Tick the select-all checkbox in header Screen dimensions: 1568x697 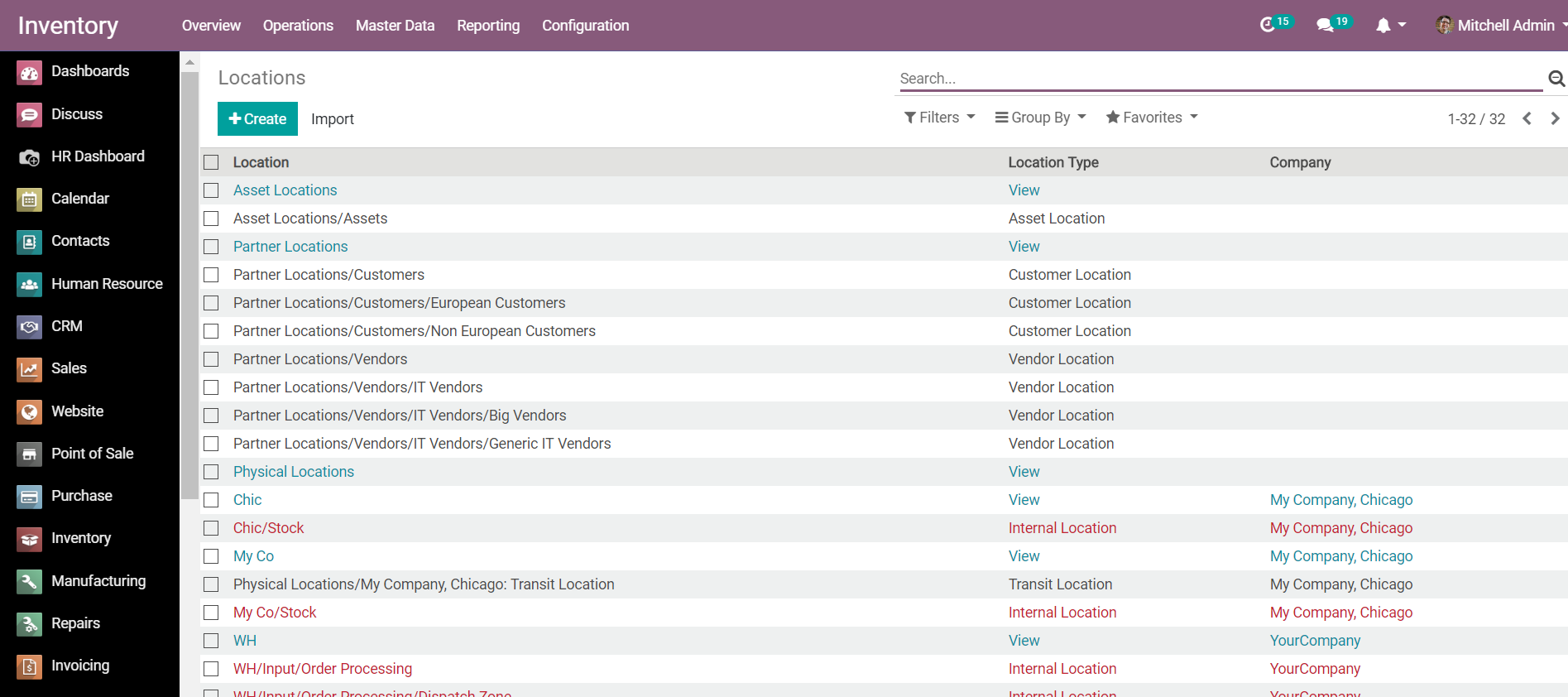212,162
